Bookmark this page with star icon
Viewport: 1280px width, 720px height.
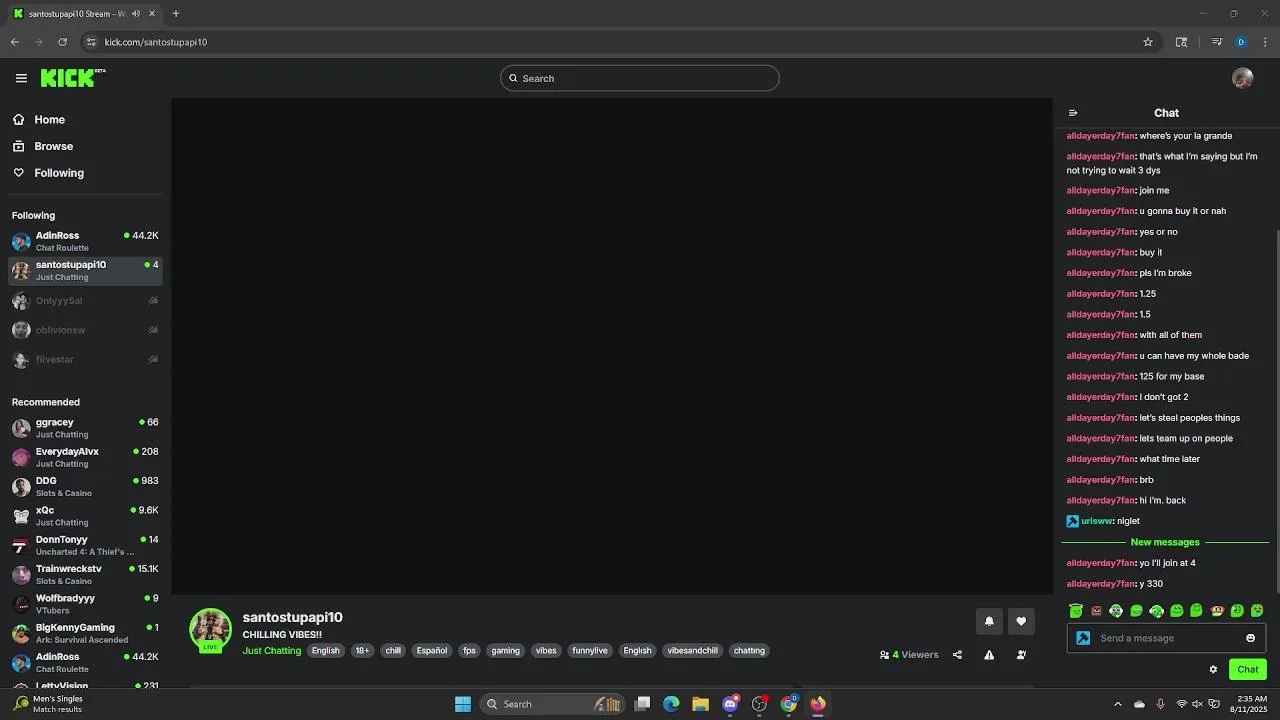coord(1148,42)
